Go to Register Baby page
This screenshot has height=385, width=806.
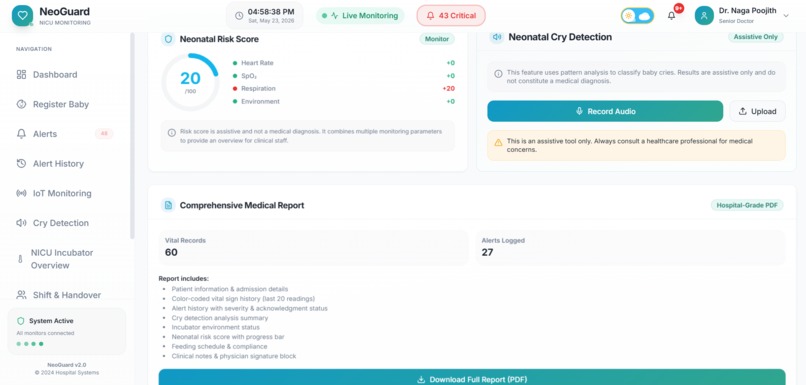pyautogui.click(x=67, y=104)
